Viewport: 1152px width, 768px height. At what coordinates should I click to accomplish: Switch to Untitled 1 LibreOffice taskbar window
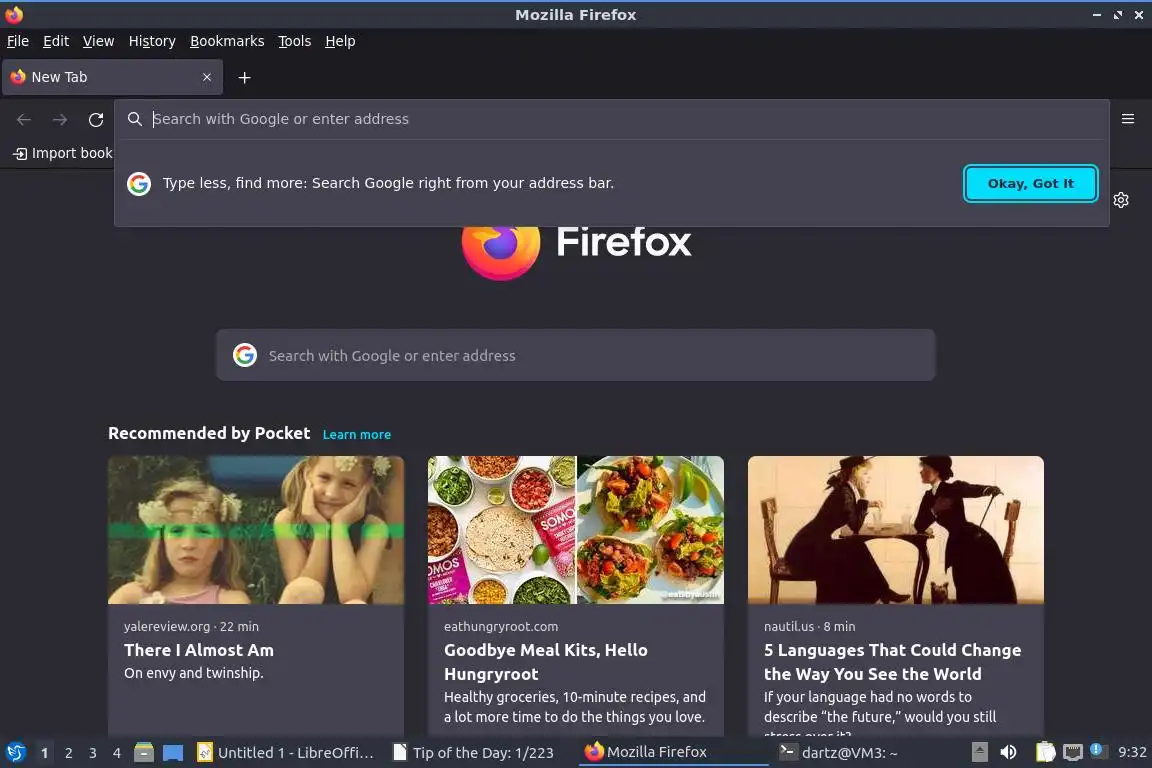[287, 753]
